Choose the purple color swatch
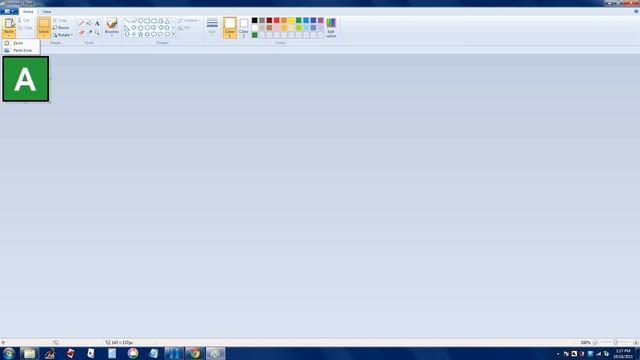 pos(321,20)
